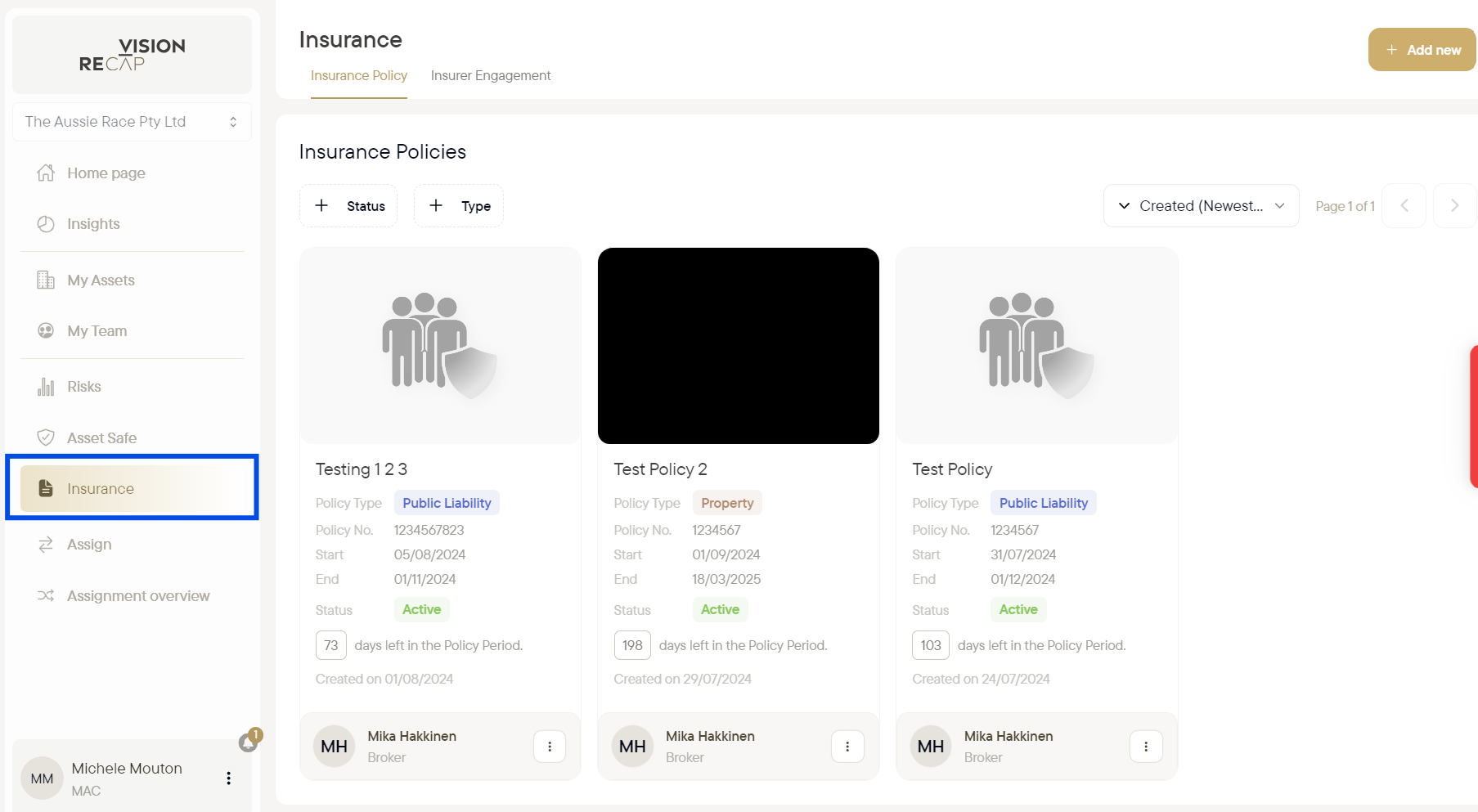Click the end date 18/03/2025
The height and width of the screenshot is (812, 1478).
point(726,579)
